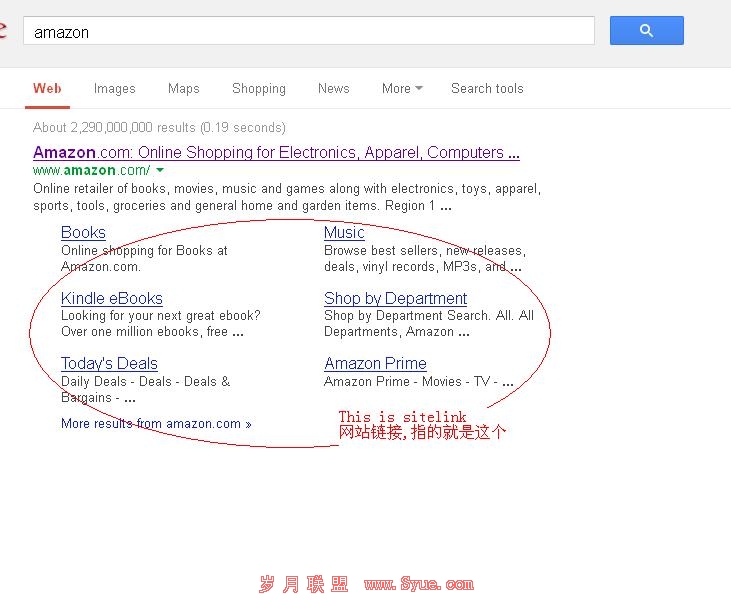The width and height of the screenshot is (731, 594).
Task: Switch to the Maps tab
Action: (x=184, y=89)
